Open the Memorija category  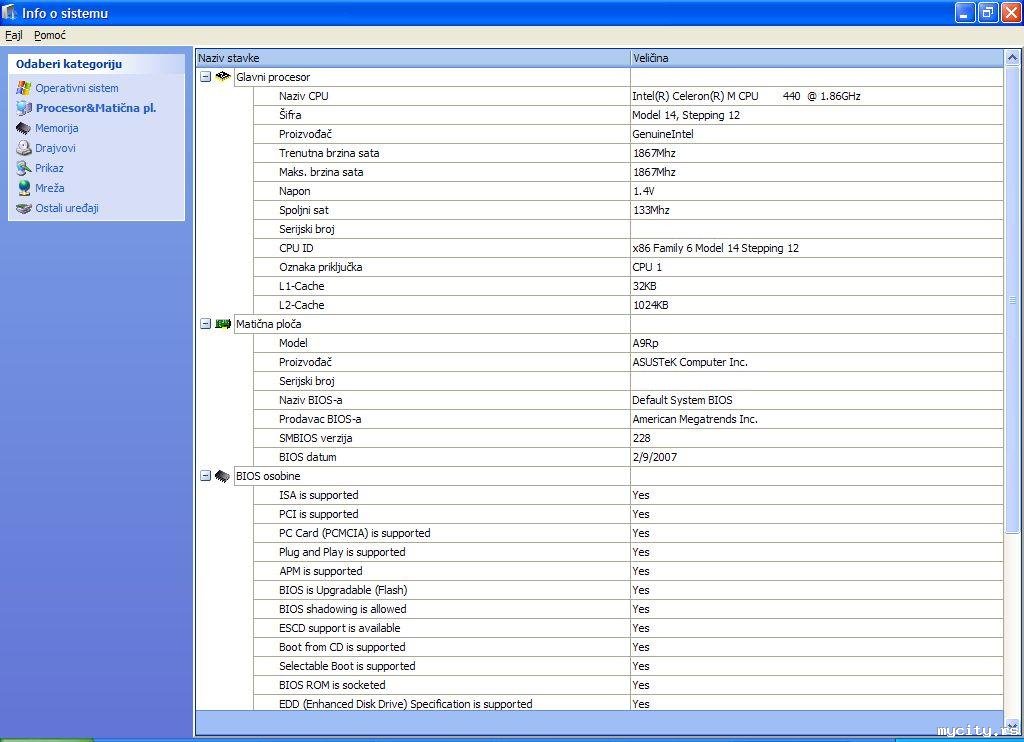click(x=57, y=128)
